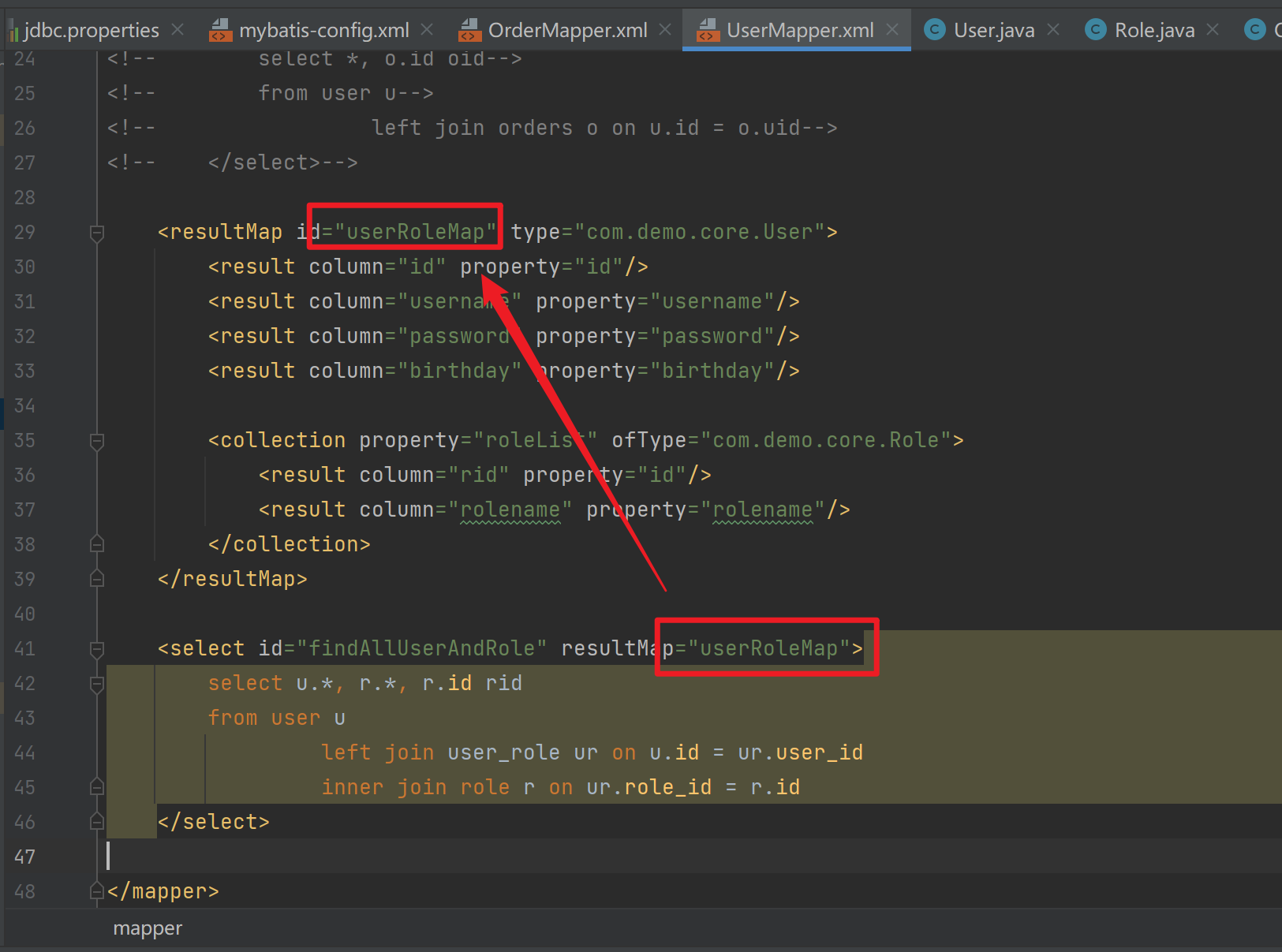Click the mybatis-config.xml tab file icon
This screenshot has width=1282, height=952.
coord(220,30)
